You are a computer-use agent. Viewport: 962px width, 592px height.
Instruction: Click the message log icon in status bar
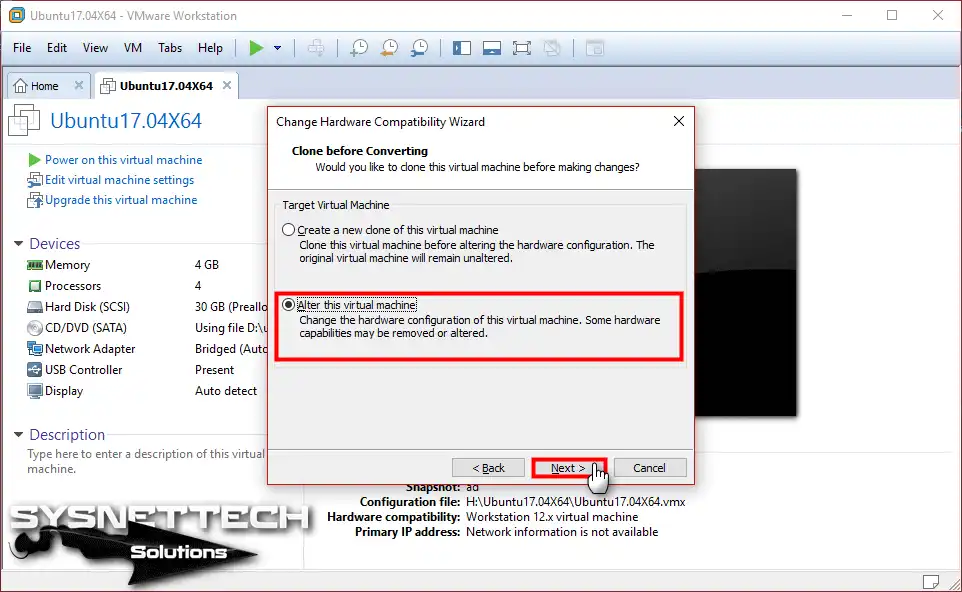(930, 581)
